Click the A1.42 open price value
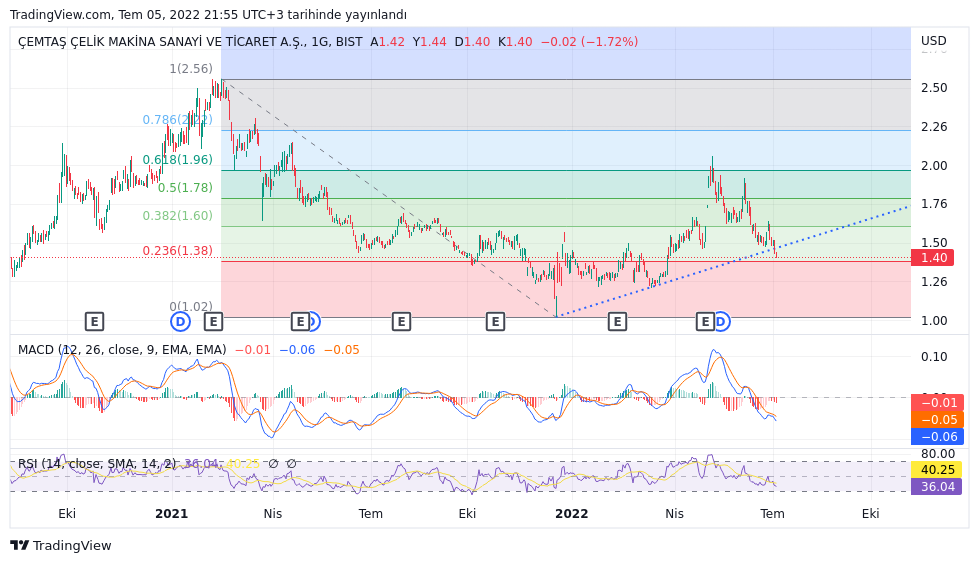This screenshot has height=563, width=979. click(387, 42)
